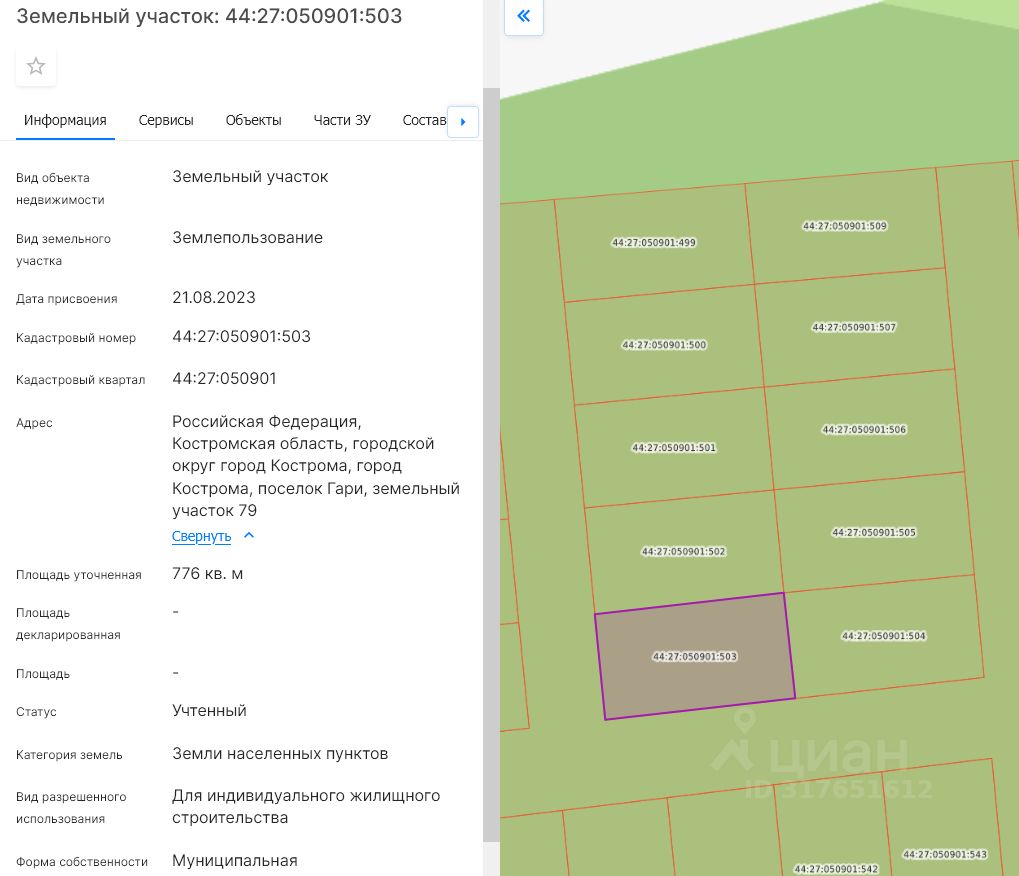
Task: Click assignment date 21.08.2023
Action: point(214,297)
